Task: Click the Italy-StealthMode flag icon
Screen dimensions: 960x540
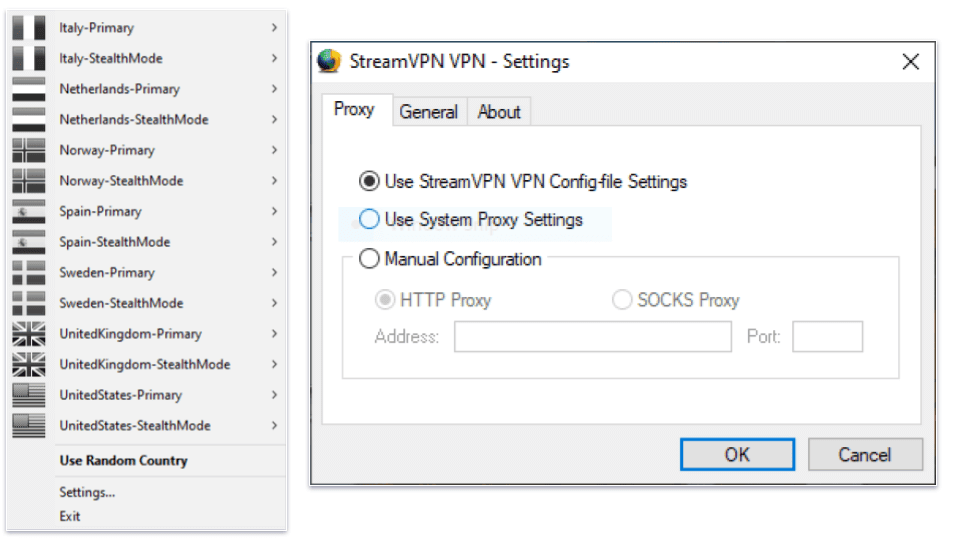Action: [x=29, y=58]
